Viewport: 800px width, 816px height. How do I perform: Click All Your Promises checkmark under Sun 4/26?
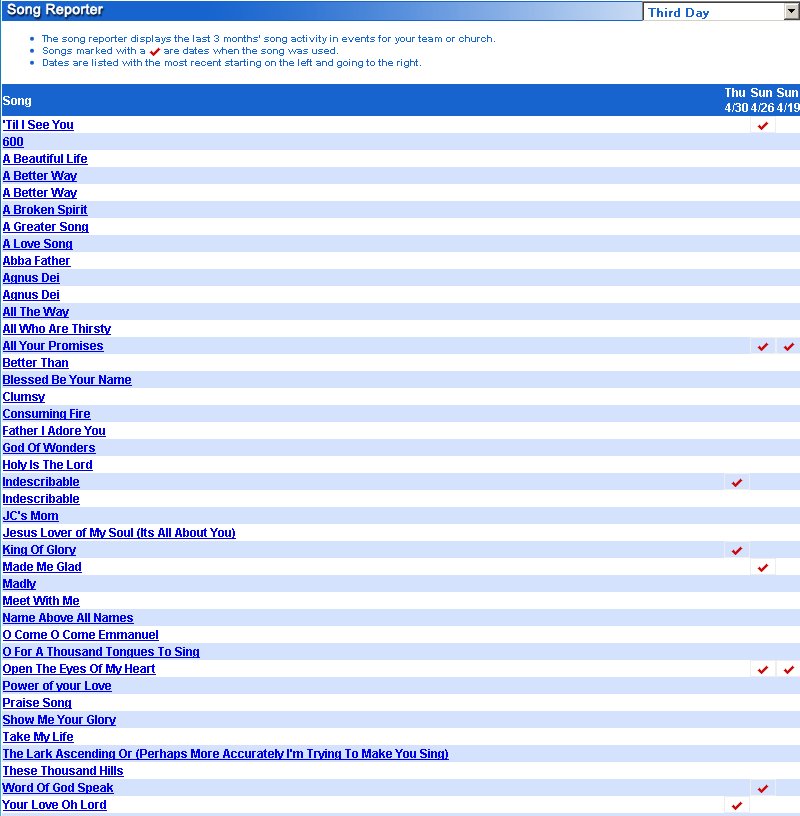pyautogui.click(x=763, y=347)
